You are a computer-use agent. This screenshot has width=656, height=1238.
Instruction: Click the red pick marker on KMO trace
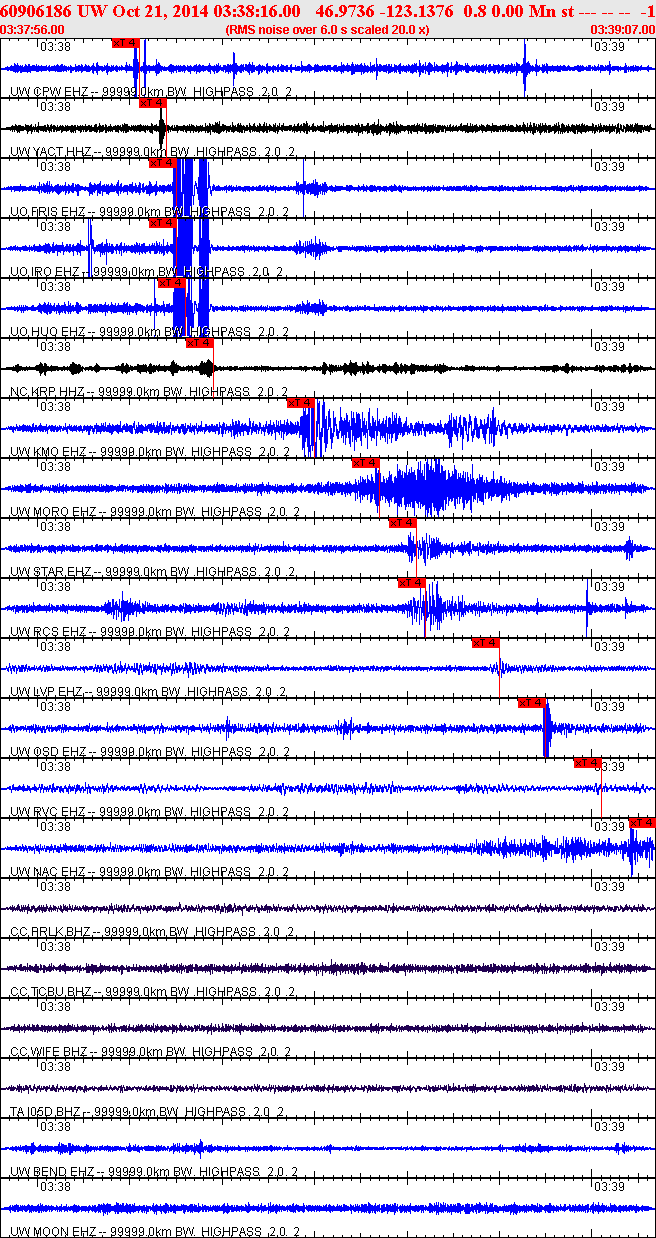tap(301, 403)
